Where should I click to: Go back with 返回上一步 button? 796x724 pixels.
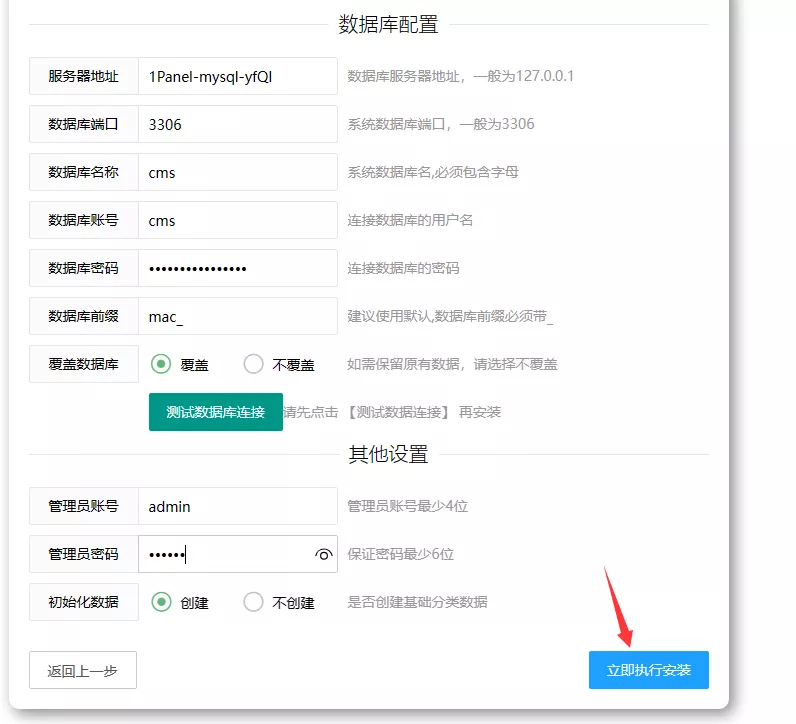point(83,670)
